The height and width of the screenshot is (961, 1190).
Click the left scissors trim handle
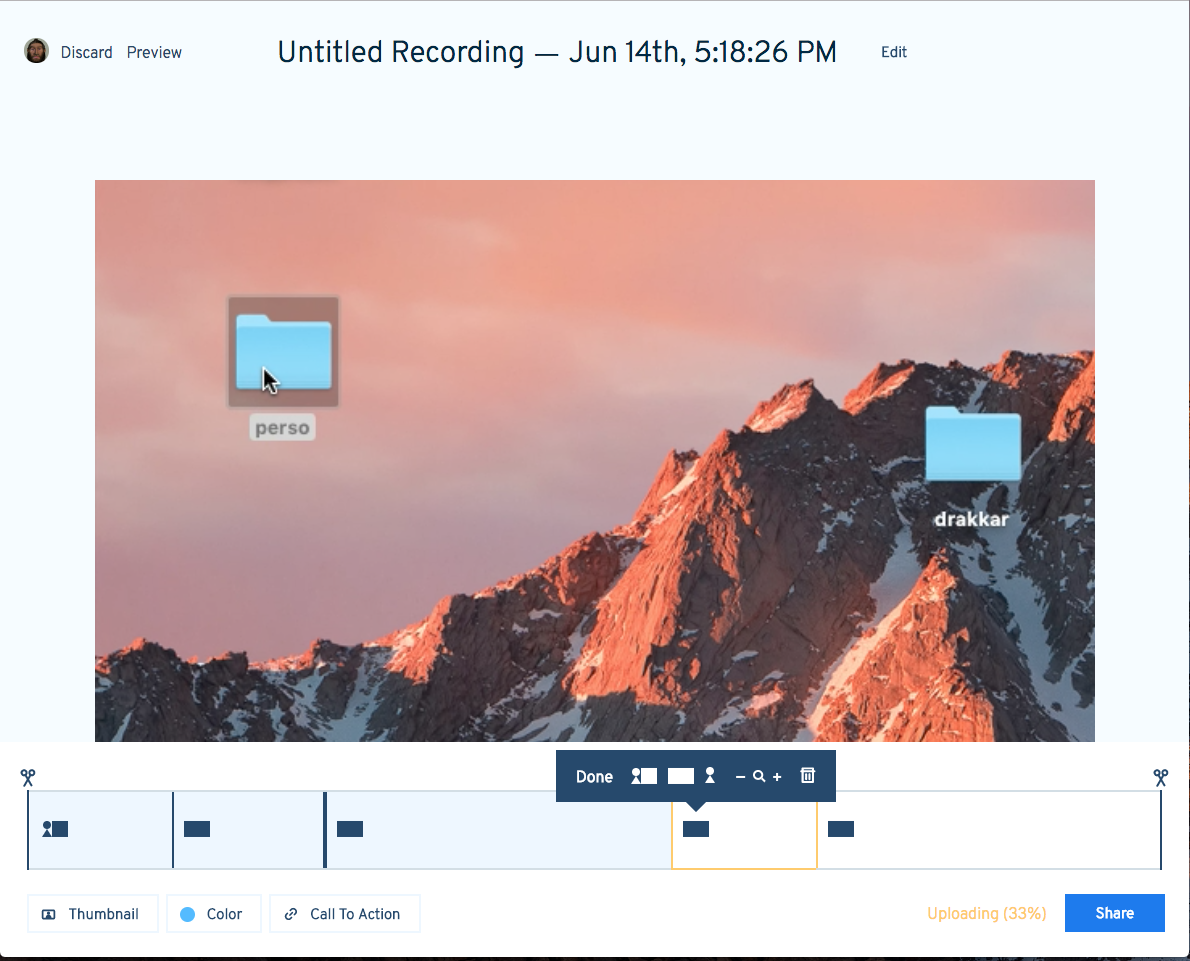(x=28, y=777)
